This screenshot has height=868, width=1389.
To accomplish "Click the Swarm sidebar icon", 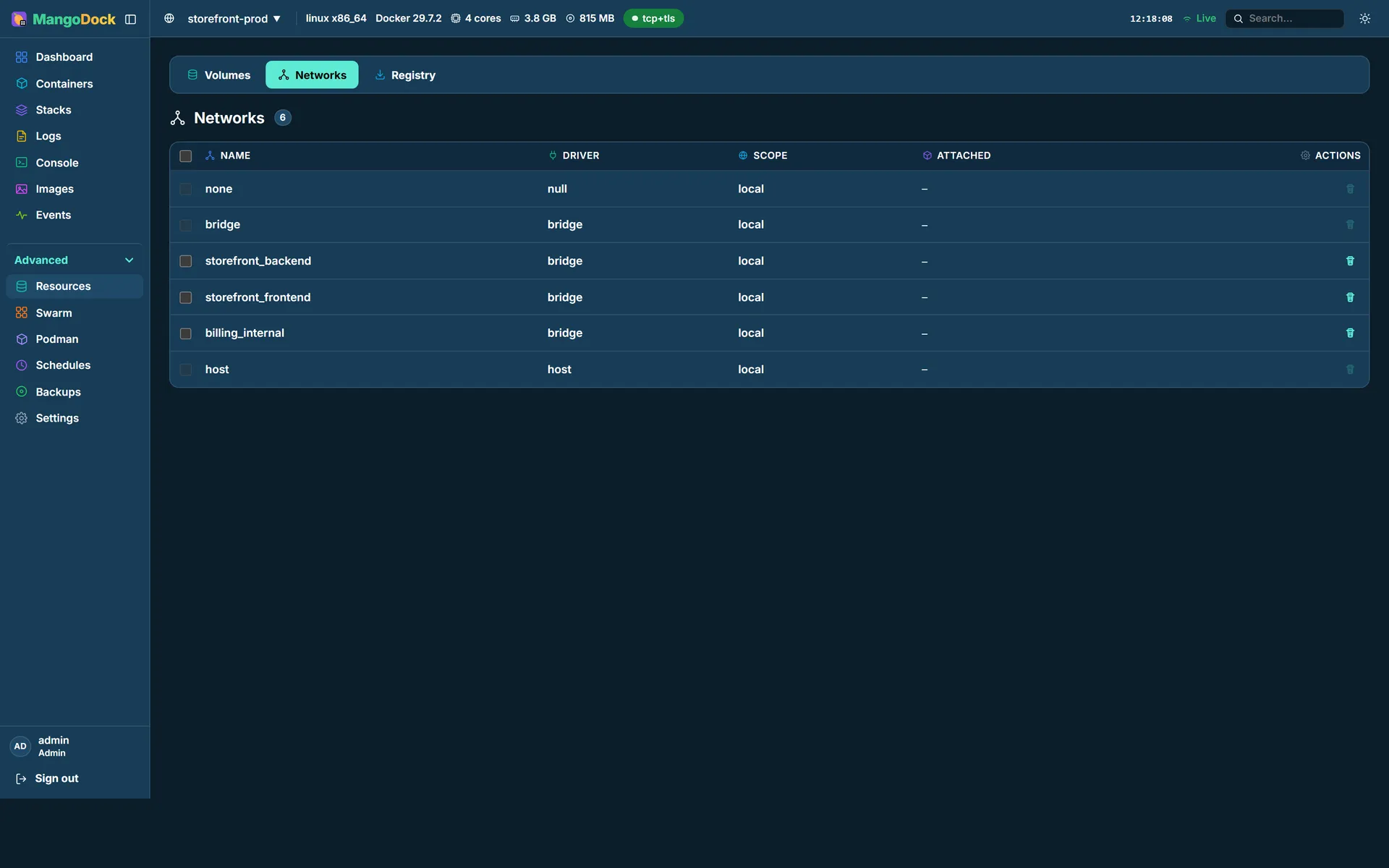I will coord(22,313).
